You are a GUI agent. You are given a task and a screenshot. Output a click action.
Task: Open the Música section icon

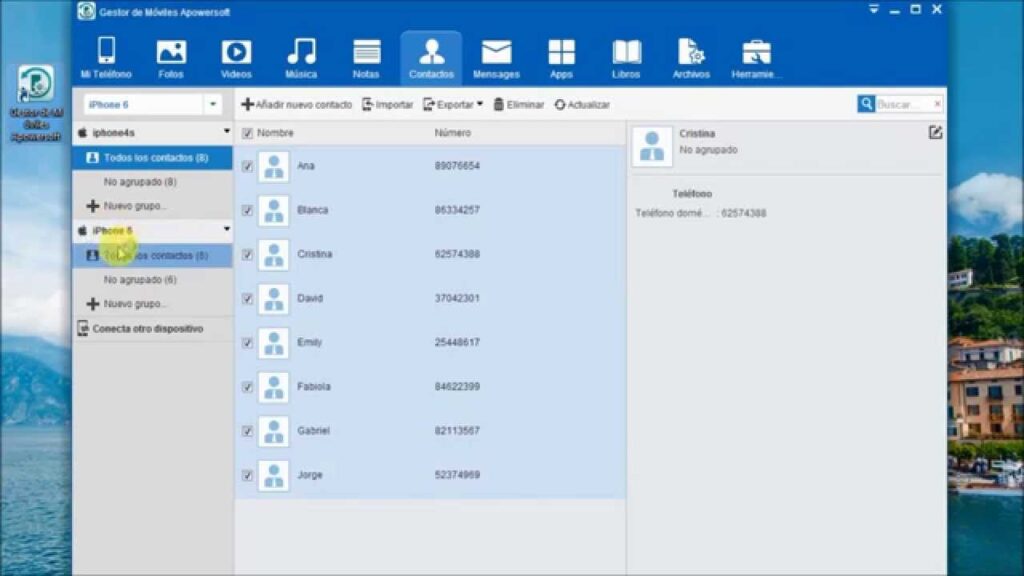click(301, 53)
